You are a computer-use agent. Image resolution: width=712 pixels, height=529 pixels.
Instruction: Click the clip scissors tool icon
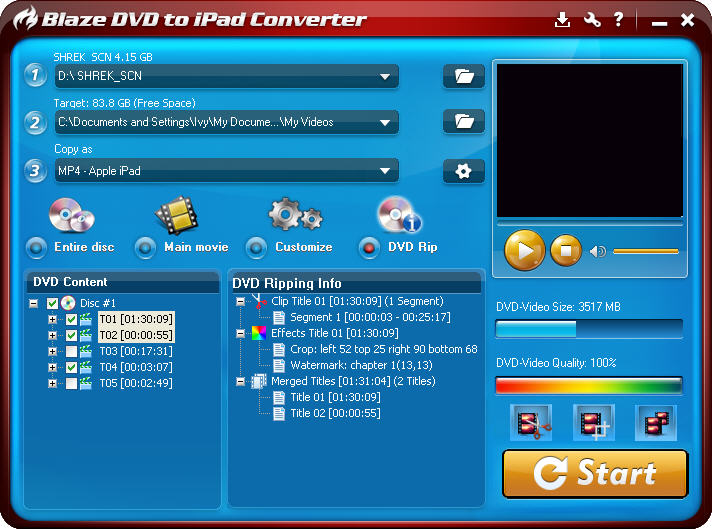(530, 424)
